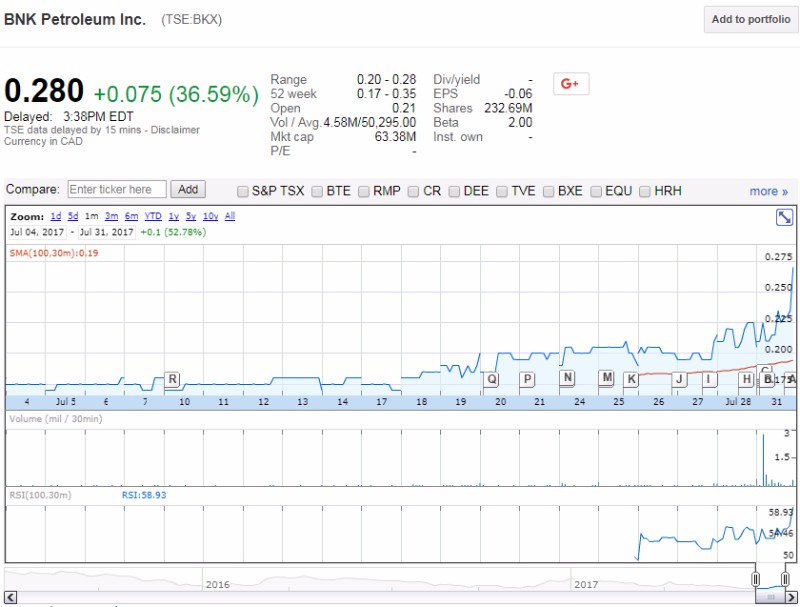Check the EQU comparison box
Viewport: 800px width, 607px height.
click(x=596, y=191)
